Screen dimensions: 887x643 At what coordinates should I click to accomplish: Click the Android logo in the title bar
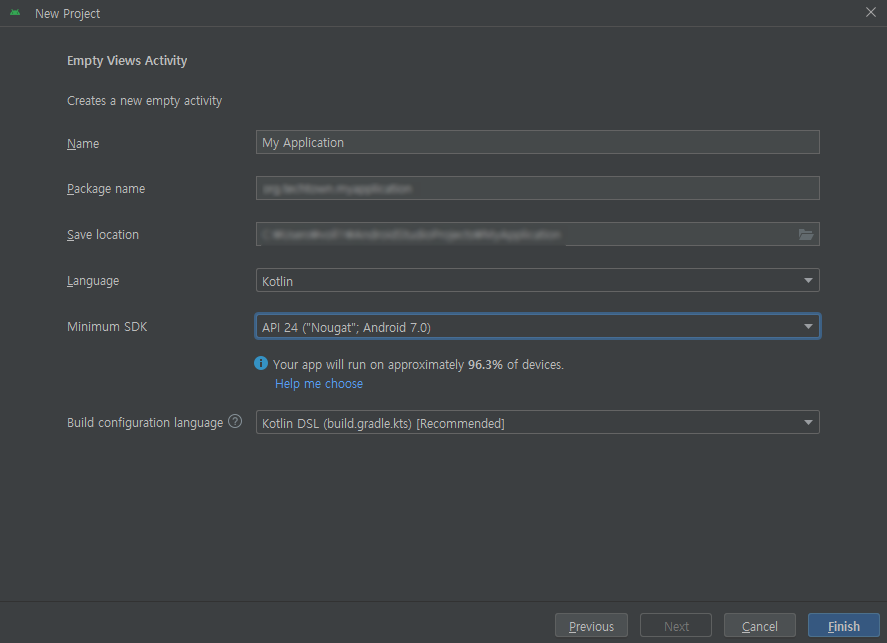click(15, 13)
